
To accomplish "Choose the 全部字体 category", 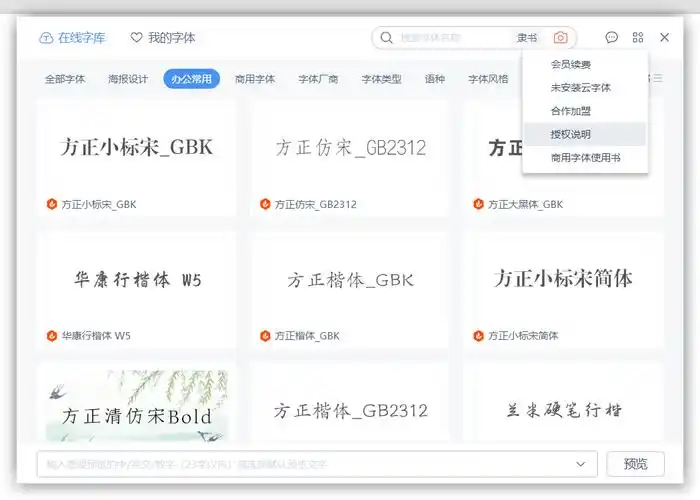I will (x=65, y=79).
